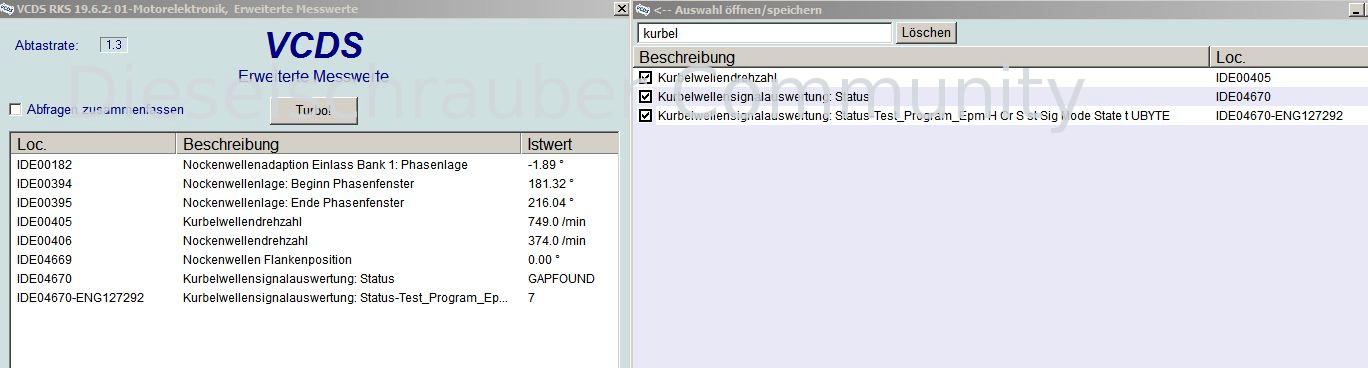Screen dimensions: 1368x368
Task: Click Loc. header in selection list
Action: [x=1288, y=57]
